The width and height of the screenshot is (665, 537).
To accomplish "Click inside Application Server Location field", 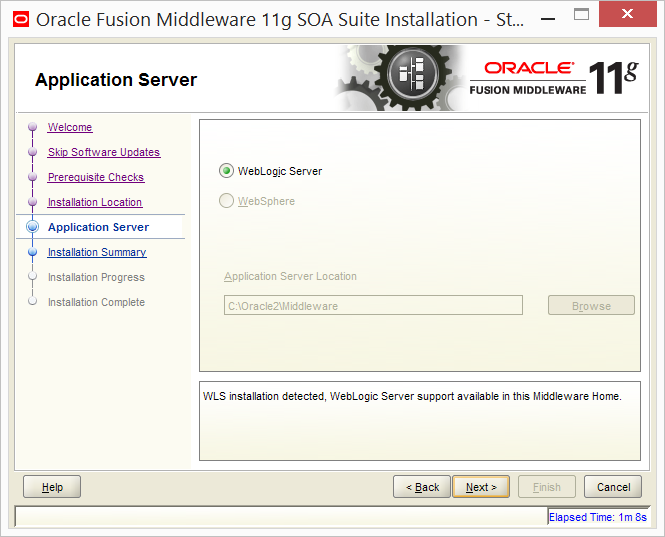I will 373,305.
